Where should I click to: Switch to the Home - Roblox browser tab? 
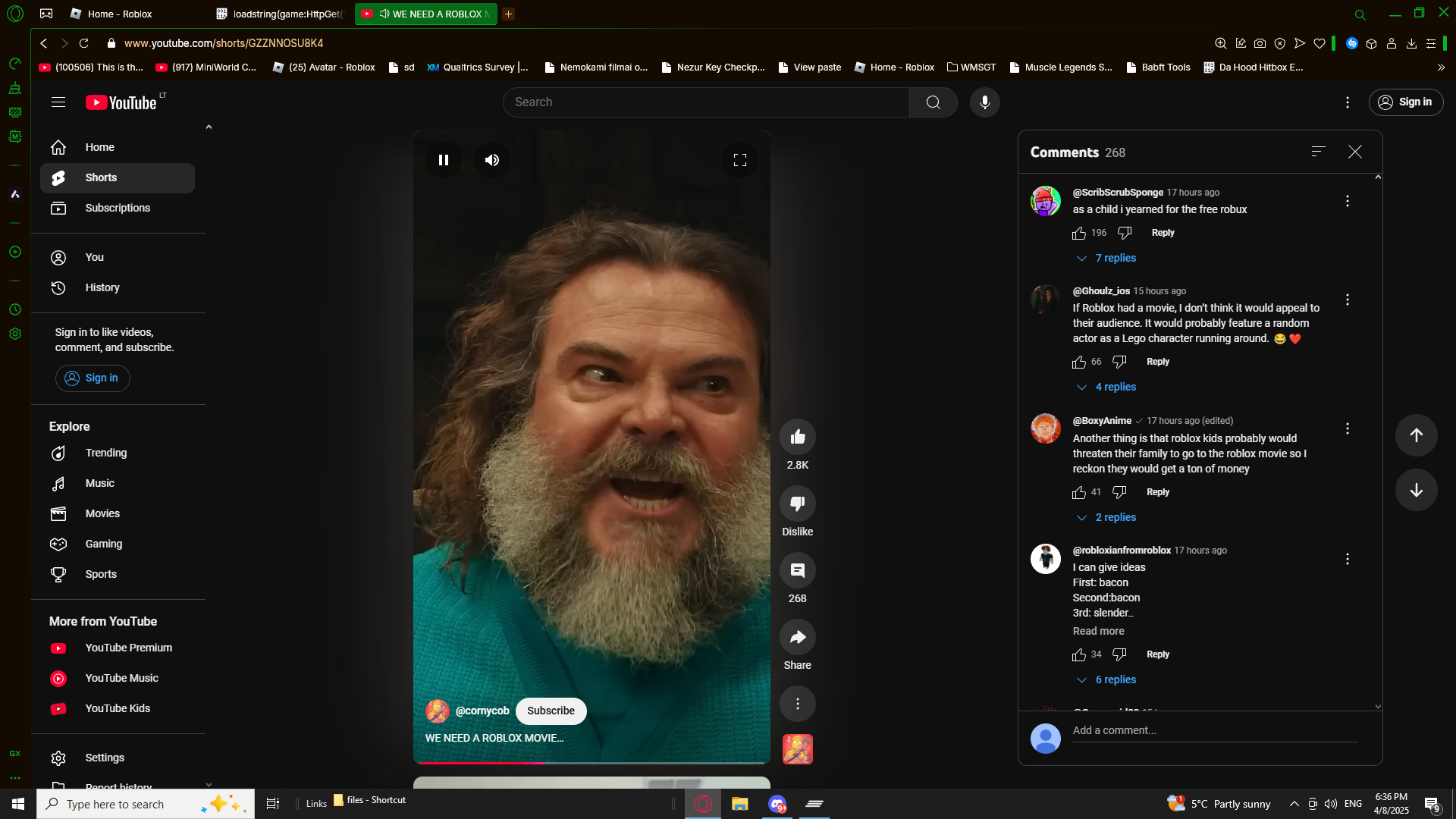(x=120, y=14)
